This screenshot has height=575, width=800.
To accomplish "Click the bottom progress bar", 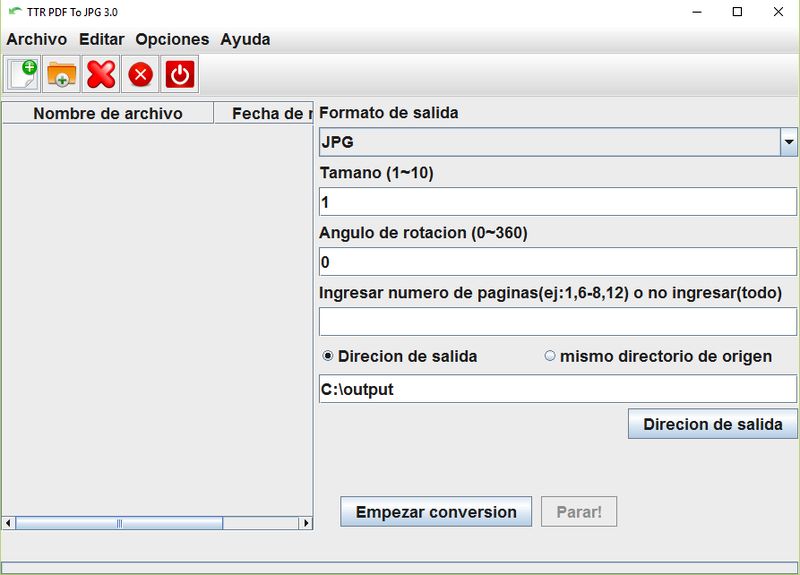I will point(399,567).
